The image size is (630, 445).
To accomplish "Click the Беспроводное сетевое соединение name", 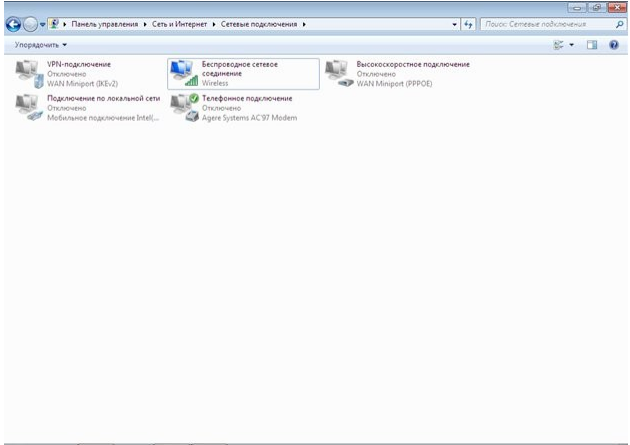I will click(239, 69).
